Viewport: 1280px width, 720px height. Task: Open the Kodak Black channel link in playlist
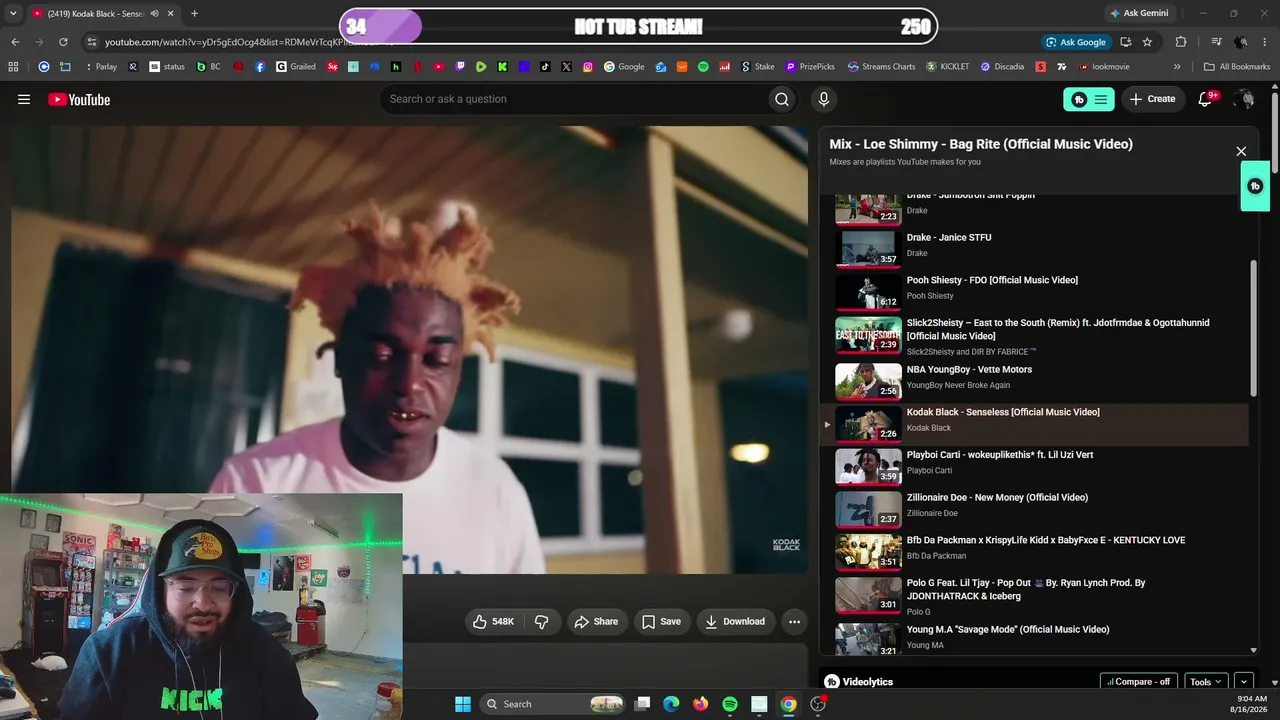(x=929, y=428)
